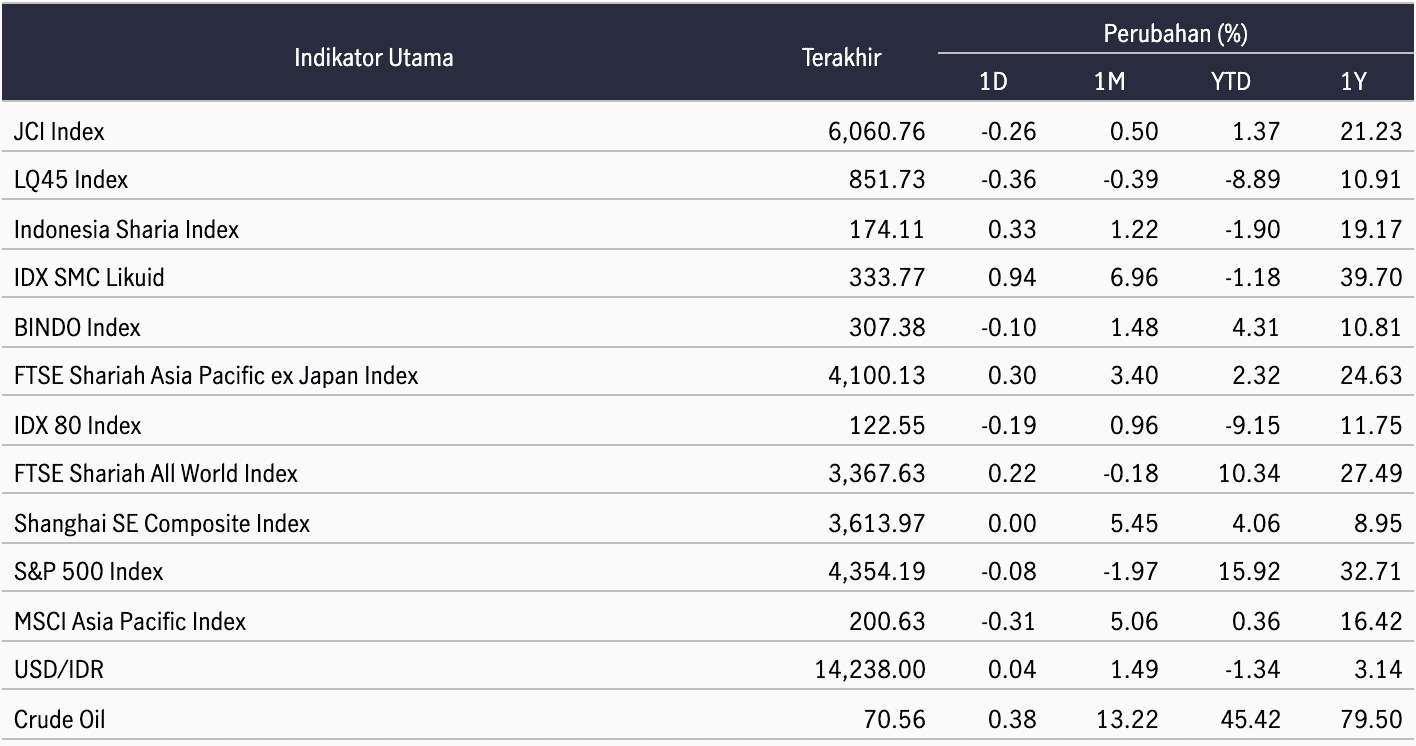
Task: Select FTSE All World 1Y change 27.49
Action: coord(1373,474)
